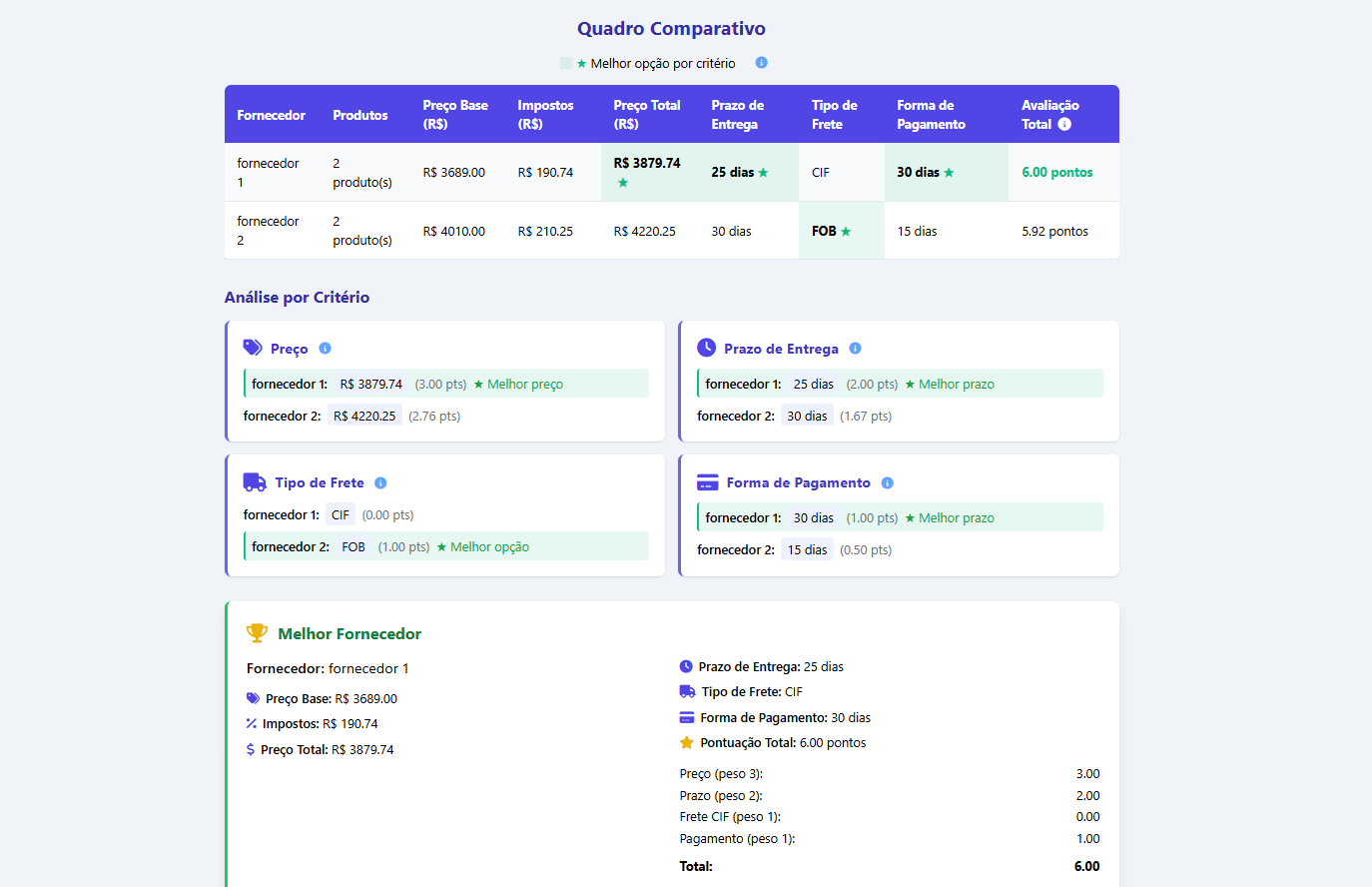Click the Prazo (peso 2): breakdown label
The height and width of the screenshot is (887, 1372).
click(x=721, y=796)
